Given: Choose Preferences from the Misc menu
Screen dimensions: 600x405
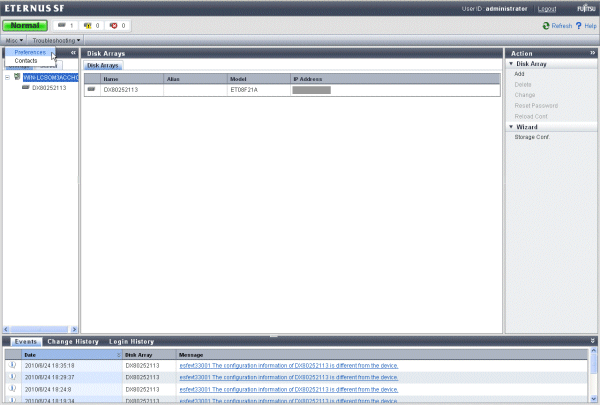Looking at the screenshot, I should [29, 52].
